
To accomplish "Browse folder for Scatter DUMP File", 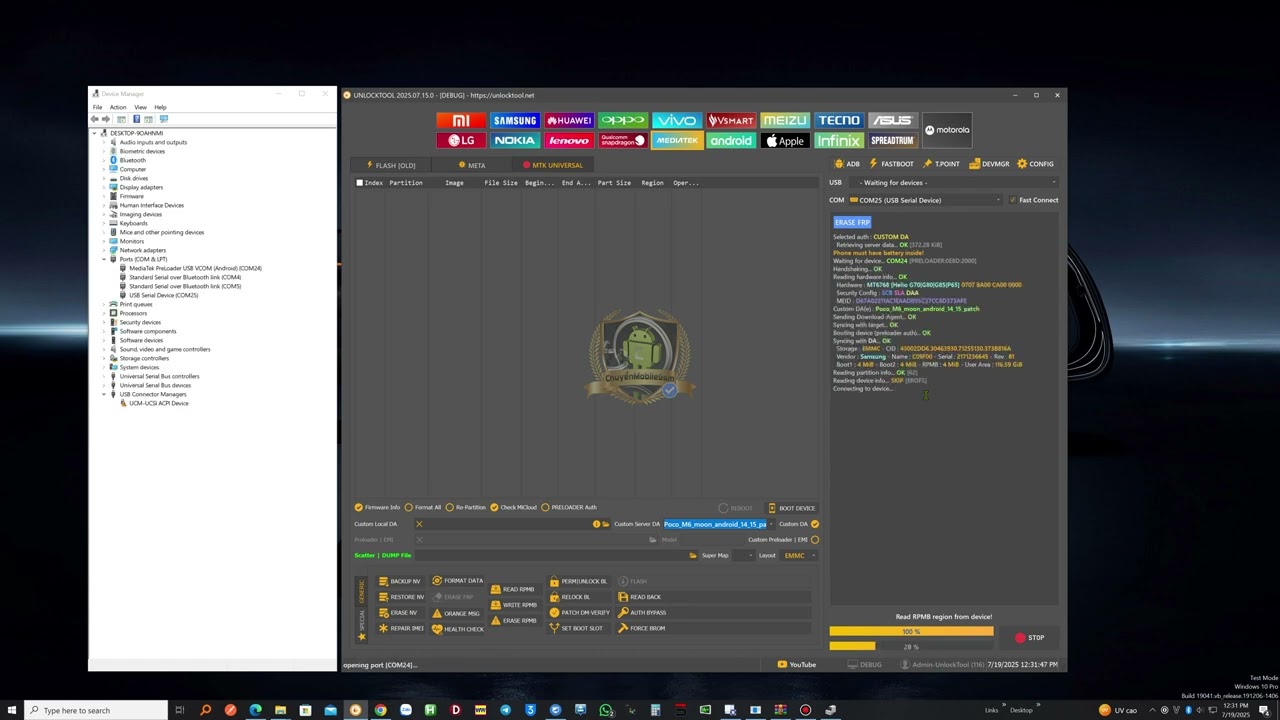I will click(x=692, y=555).
